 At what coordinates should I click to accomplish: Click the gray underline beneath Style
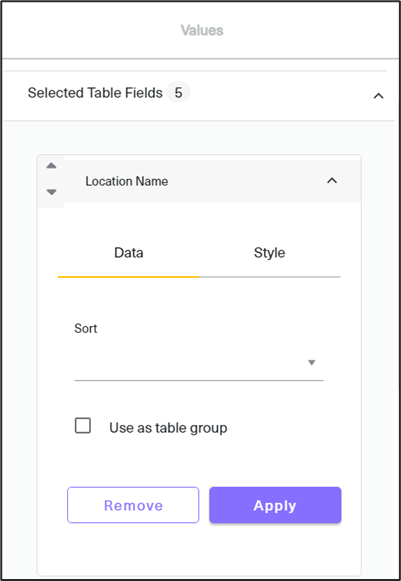pos(269,277)
